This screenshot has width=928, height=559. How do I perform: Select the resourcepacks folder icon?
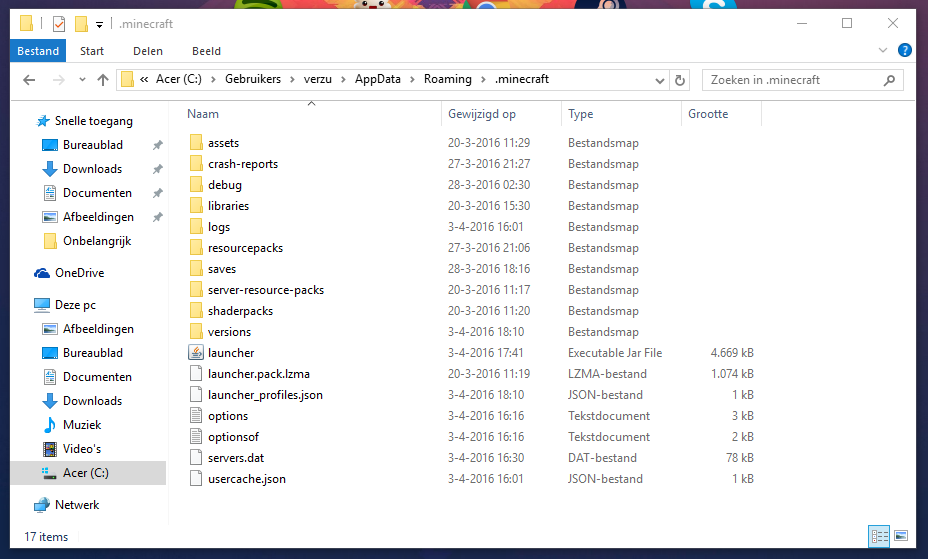[x=196, y=248]
